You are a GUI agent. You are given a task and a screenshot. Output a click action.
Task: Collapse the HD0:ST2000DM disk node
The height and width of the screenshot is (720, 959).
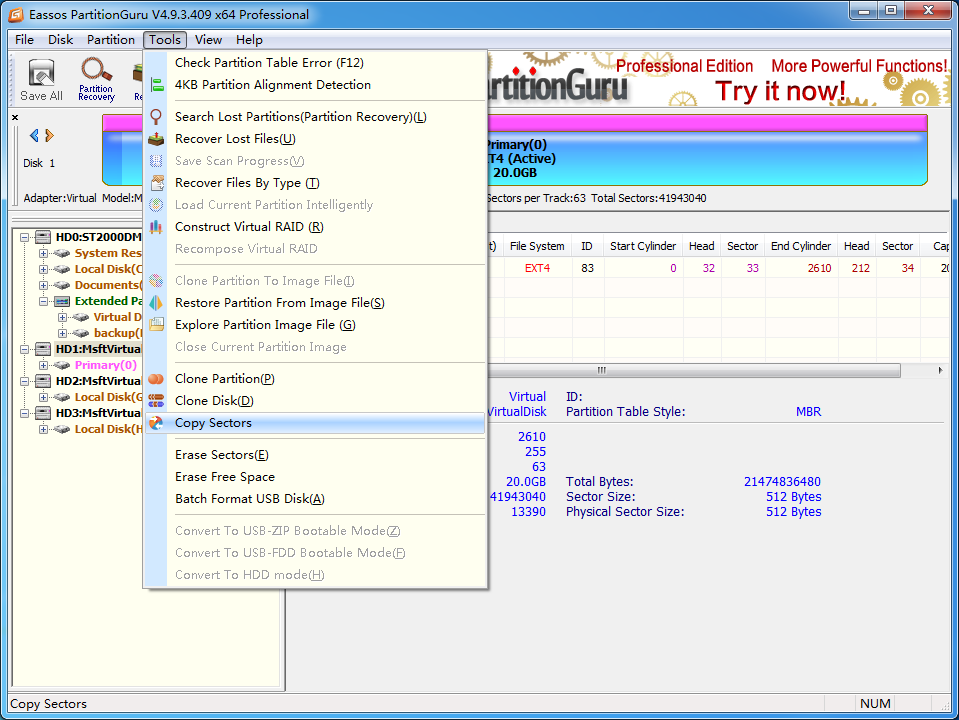[x=24, y=237]
